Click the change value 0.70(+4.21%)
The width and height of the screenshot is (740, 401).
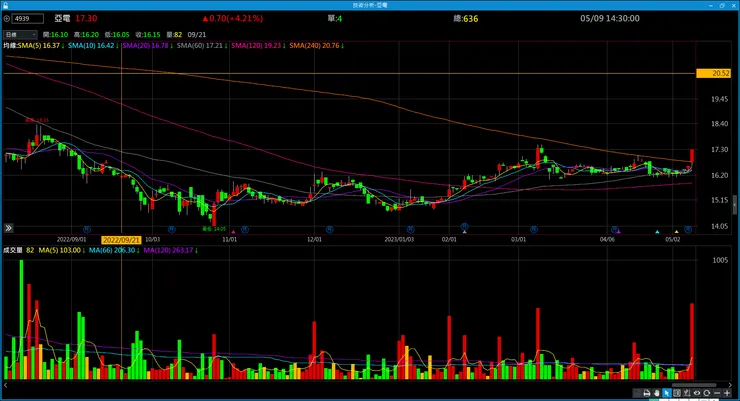232,18
